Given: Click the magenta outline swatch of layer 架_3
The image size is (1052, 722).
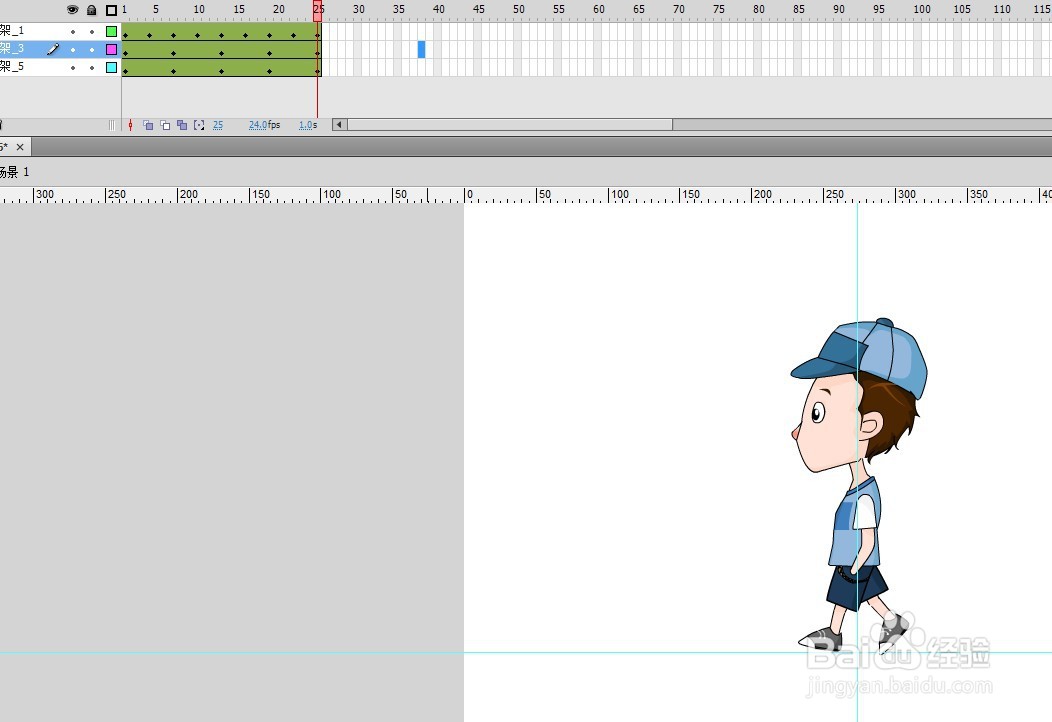Looking at the screenshot, I should click(x=111, y=50).
